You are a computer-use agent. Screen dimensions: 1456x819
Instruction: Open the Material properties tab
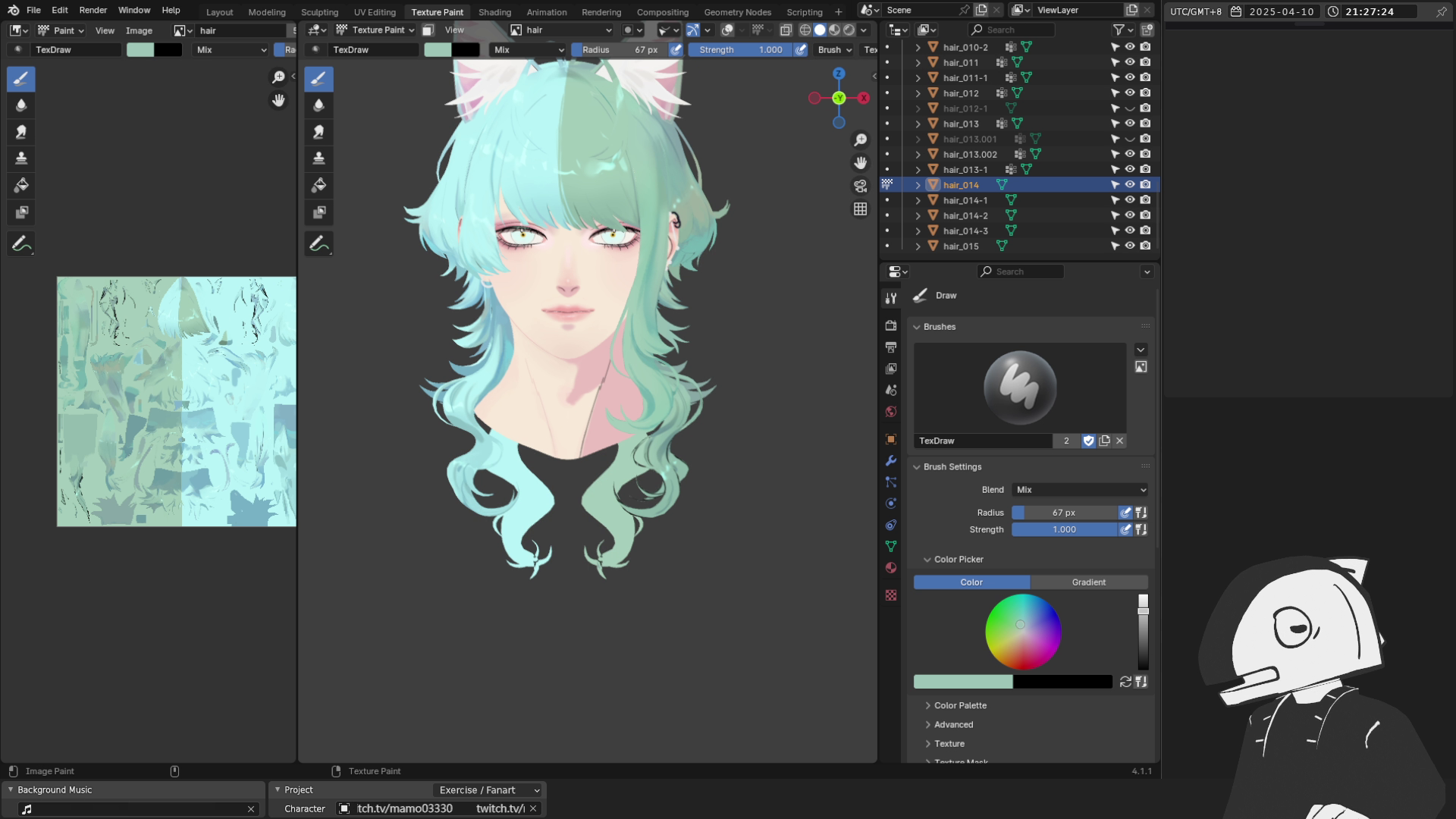click(x=891, y=568)
